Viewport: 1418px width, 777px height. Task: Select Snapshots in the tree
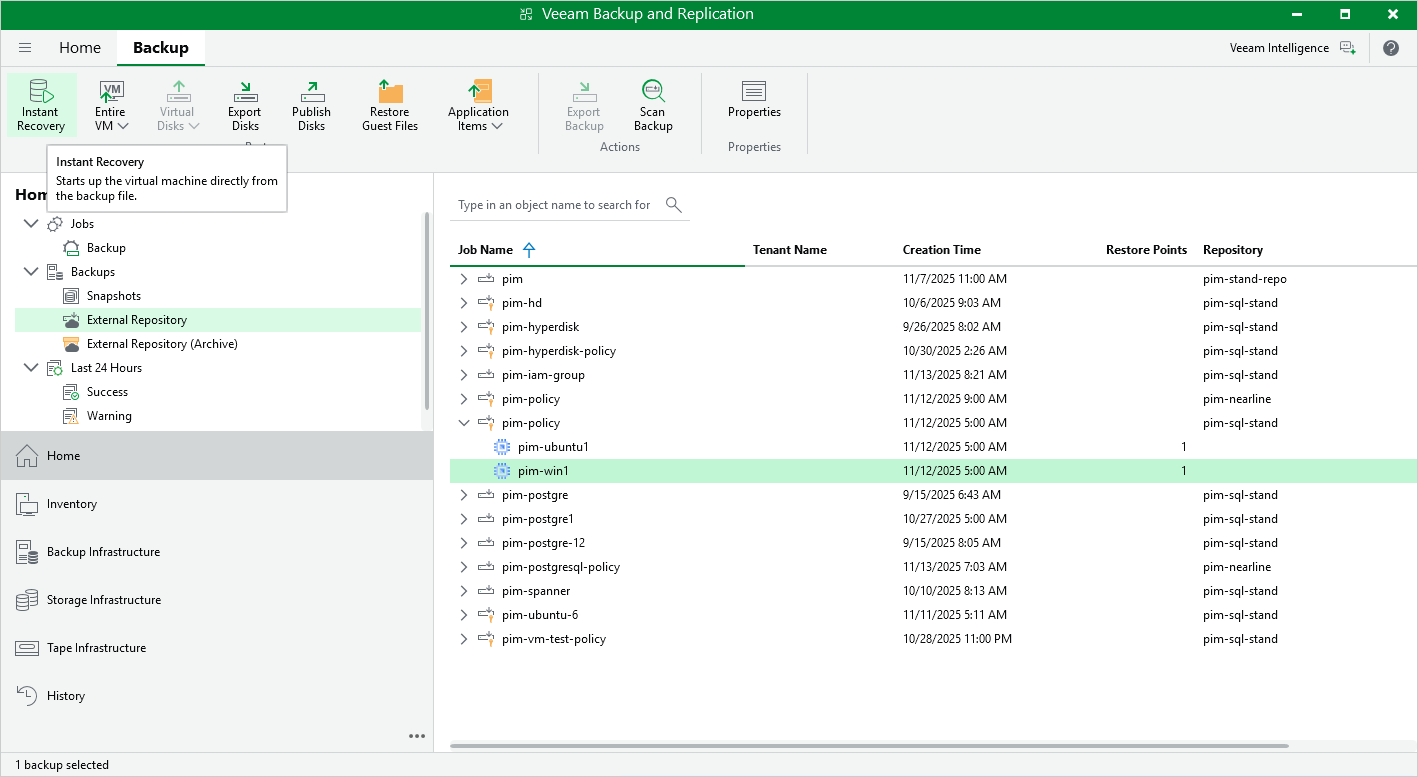[x=113, y=296]
